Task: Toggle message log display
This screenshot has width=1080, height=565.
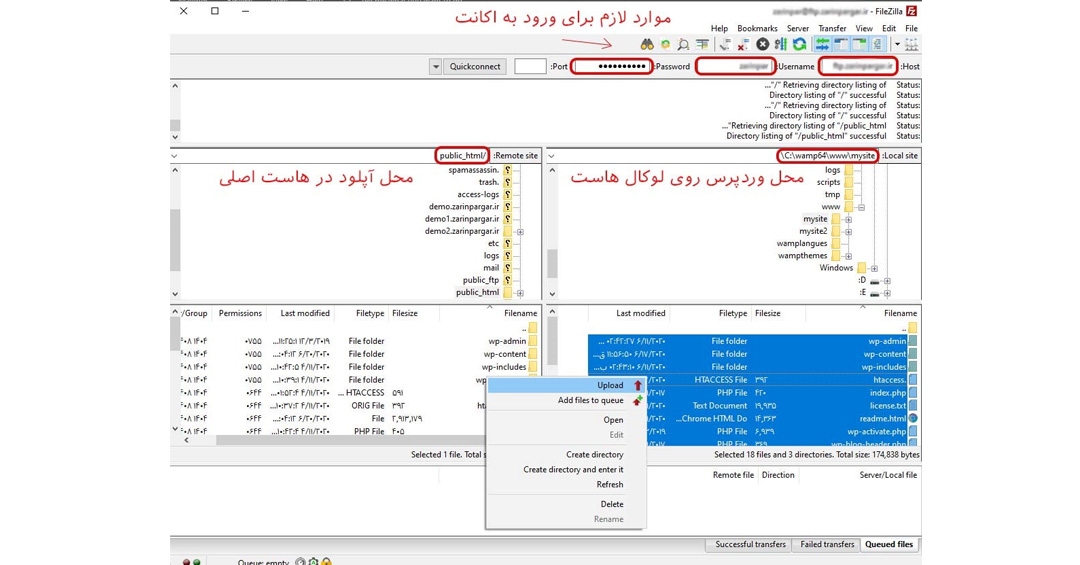Action: [877, 44]
